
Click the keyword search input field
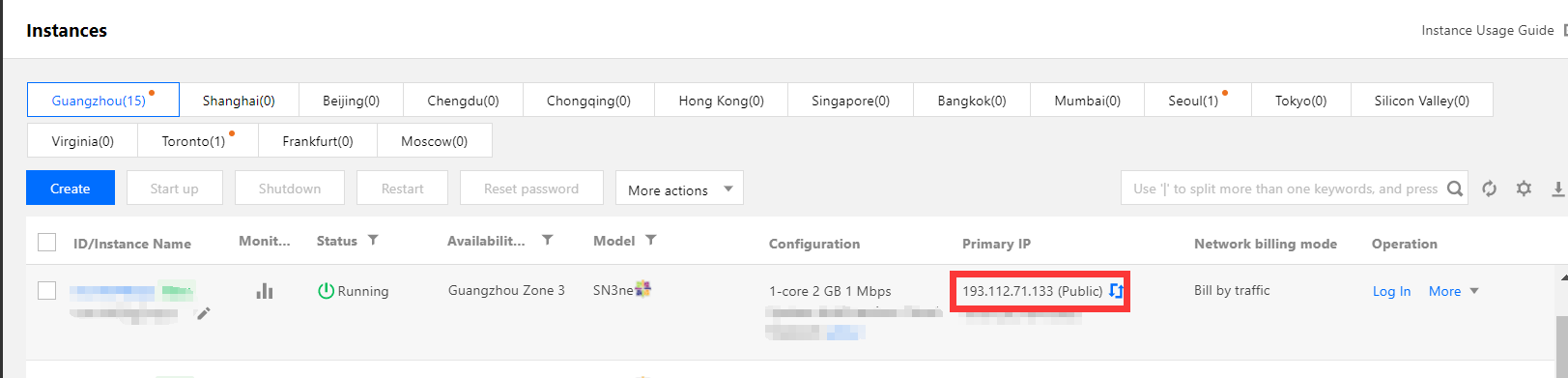[x=1285, y=189]
